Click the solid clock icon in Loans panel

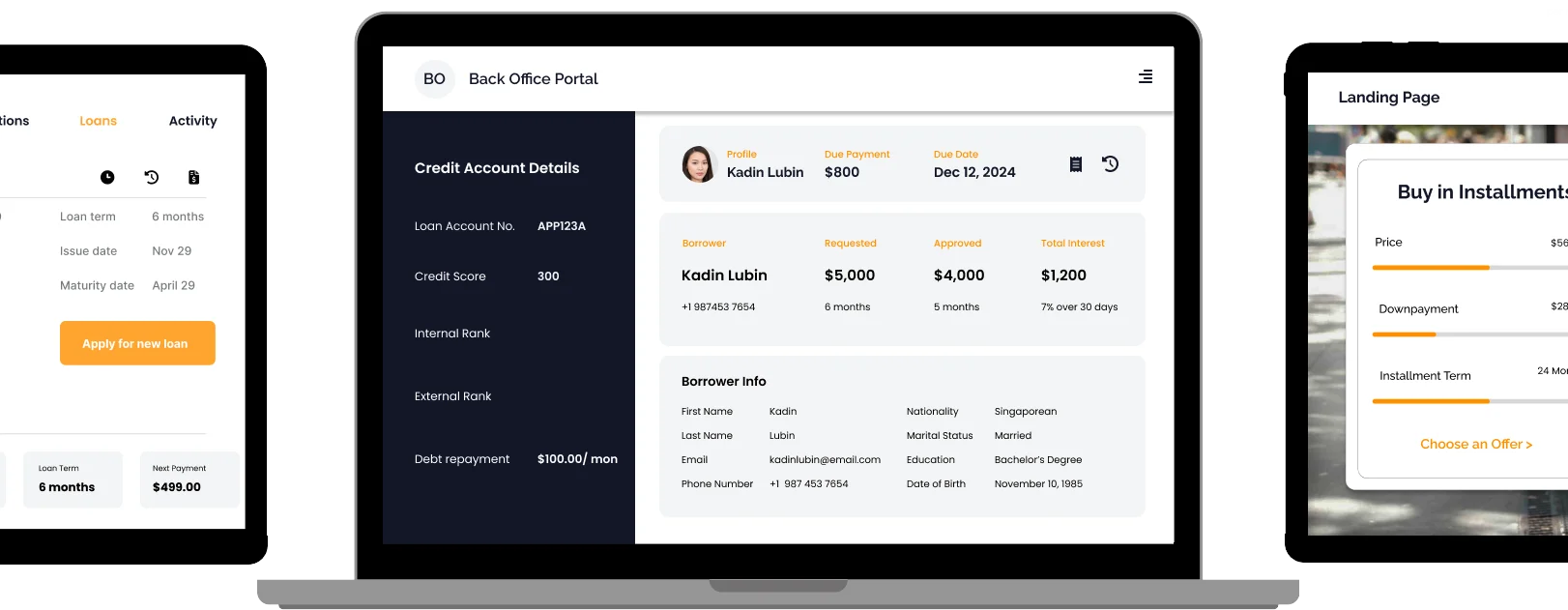(x=107, y=178)
